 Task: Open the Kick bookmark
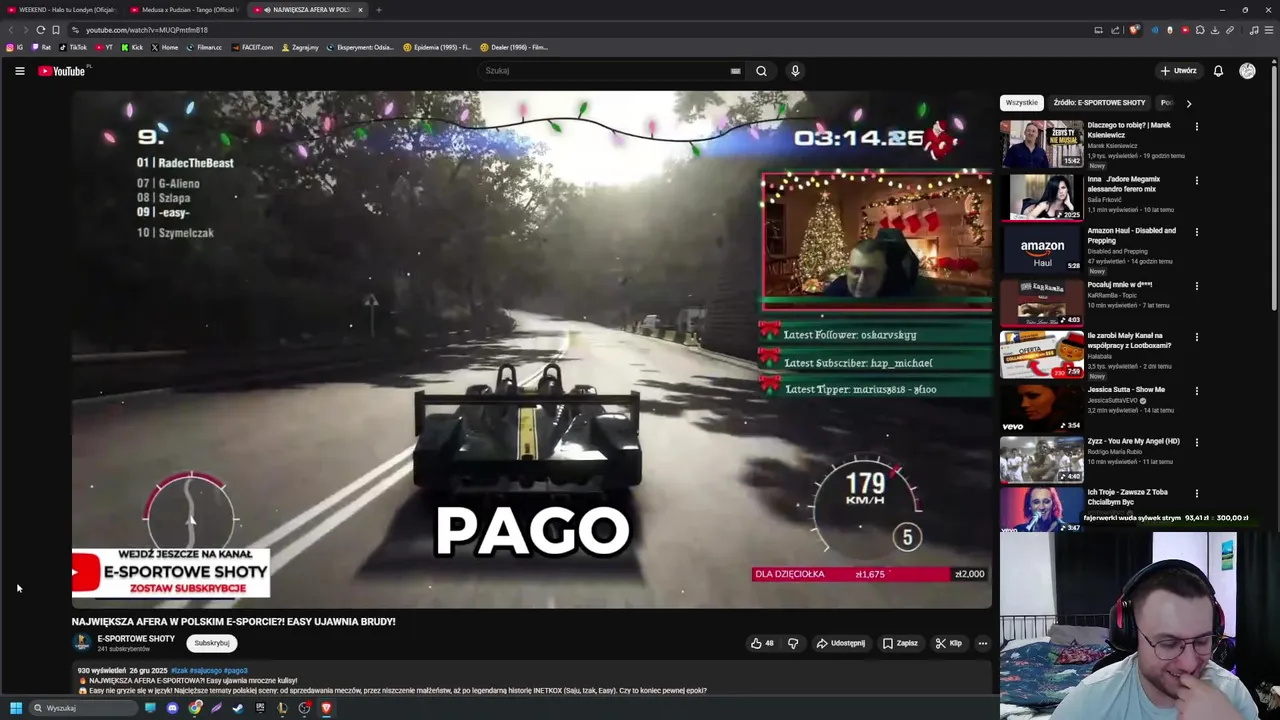tap(132, 47)
